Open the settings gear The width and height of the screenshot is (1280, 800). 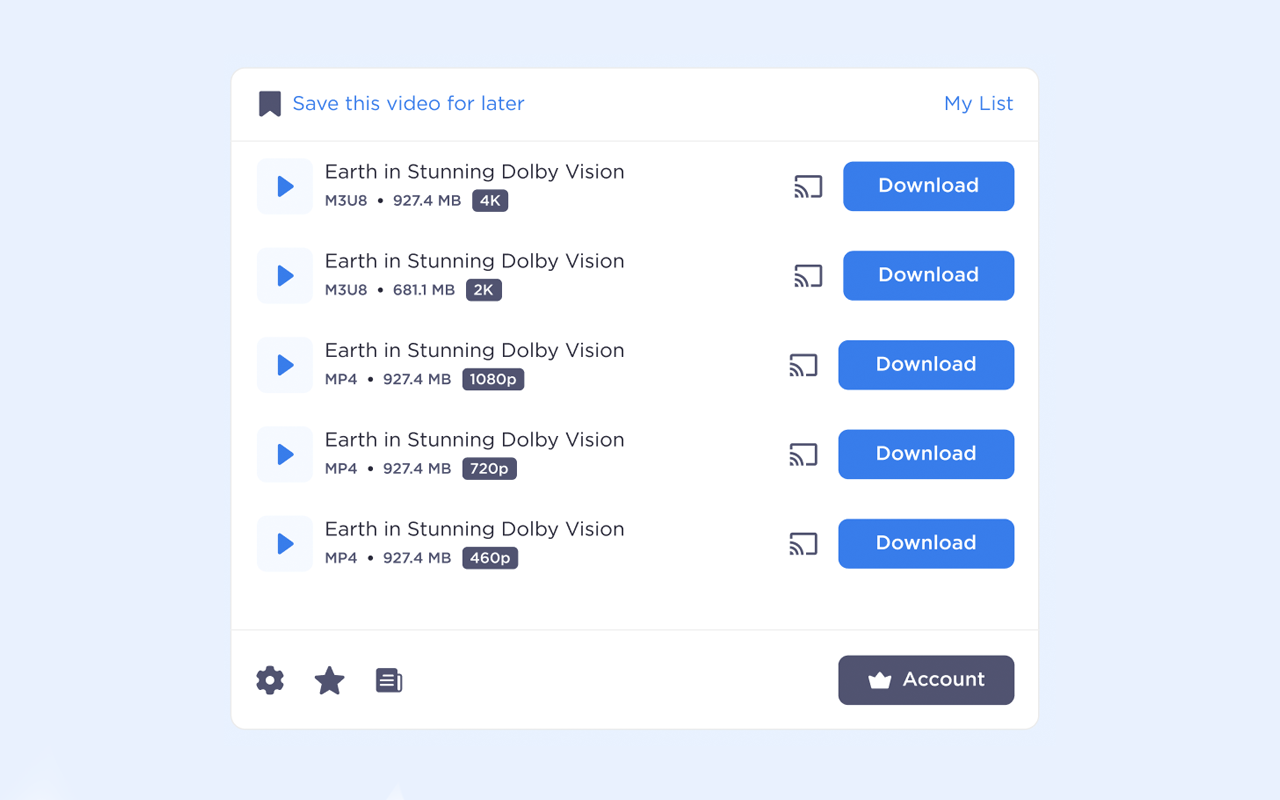point(269,680)
